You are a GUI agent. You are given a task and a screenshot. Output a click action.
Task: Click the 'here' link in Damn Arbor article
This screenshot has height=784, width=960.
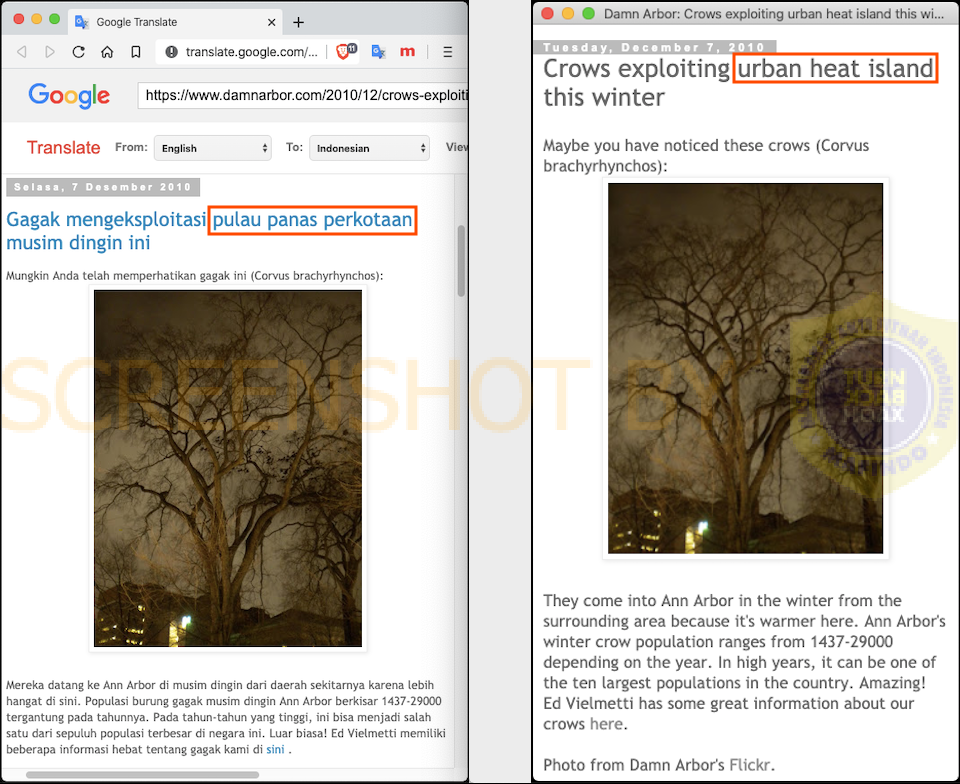pos(606,724)
